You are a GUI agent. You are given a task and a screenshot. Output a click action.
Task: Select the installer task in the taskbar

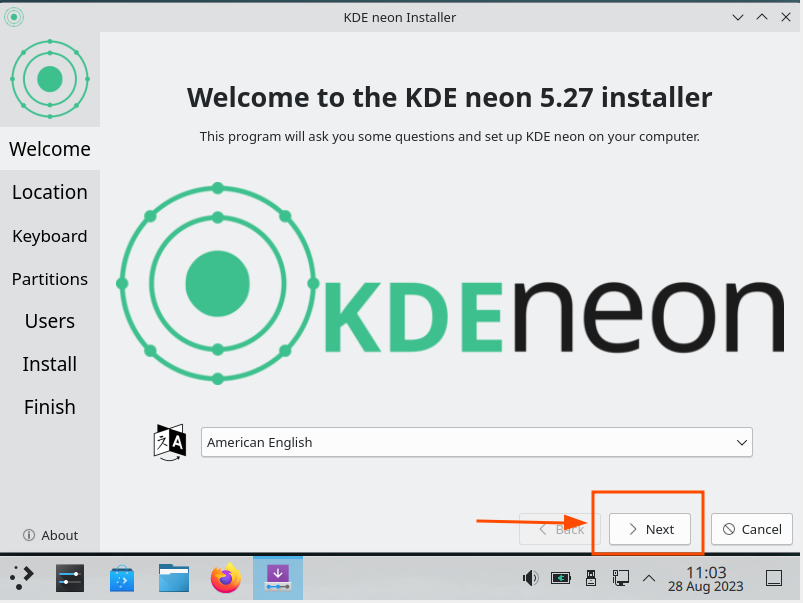(x=278, y=578)
